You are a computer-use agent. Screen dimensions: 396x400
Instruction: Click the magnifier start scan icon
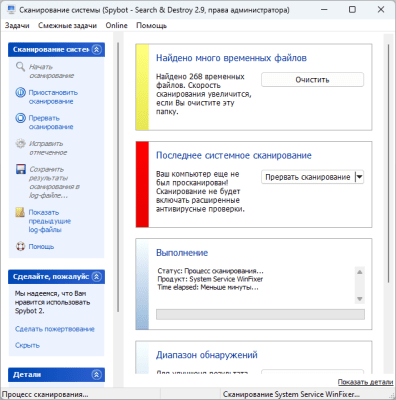click(x=20, y=67)
